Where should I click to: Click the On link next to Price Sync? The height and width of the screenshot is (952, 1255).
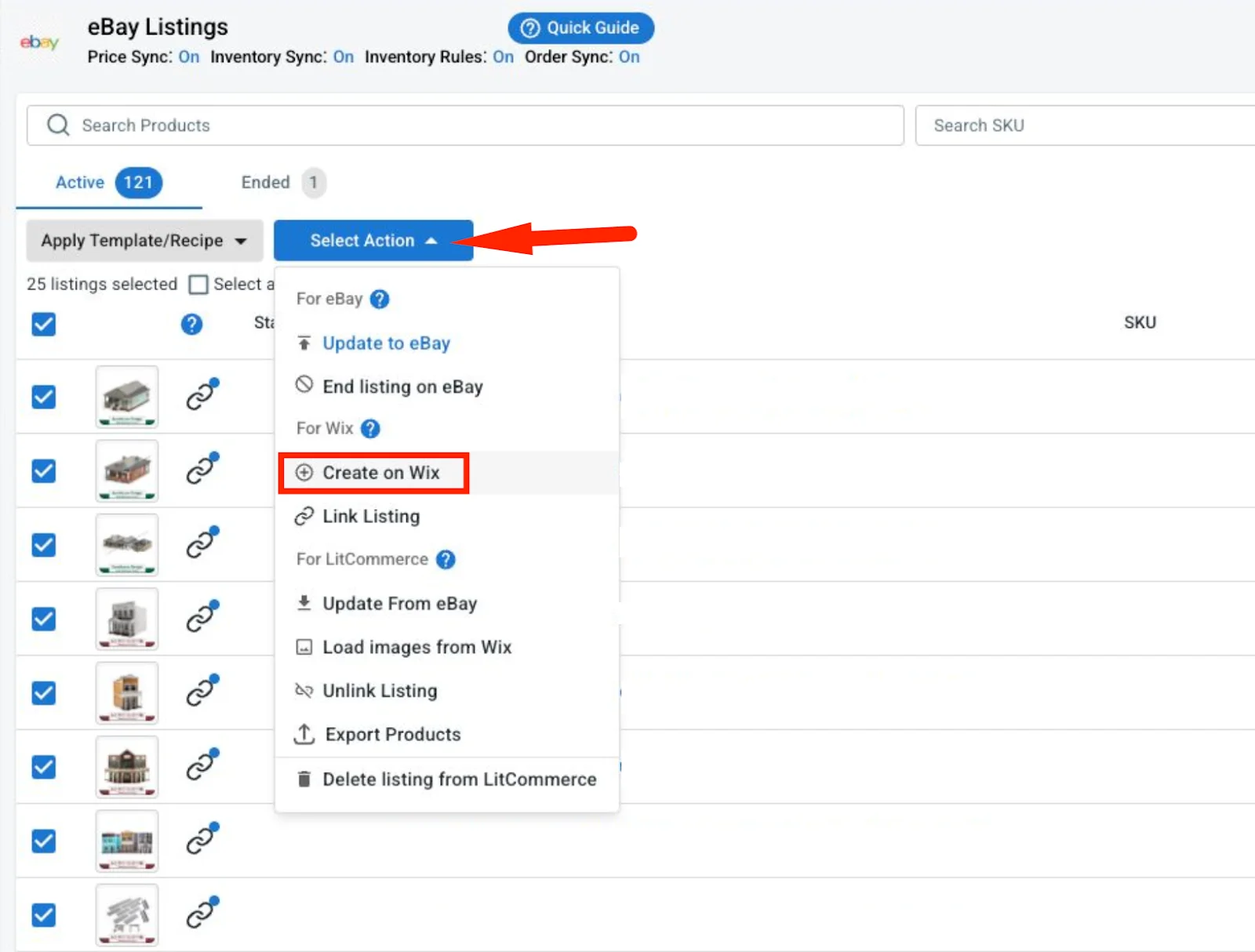click(188, 56)
